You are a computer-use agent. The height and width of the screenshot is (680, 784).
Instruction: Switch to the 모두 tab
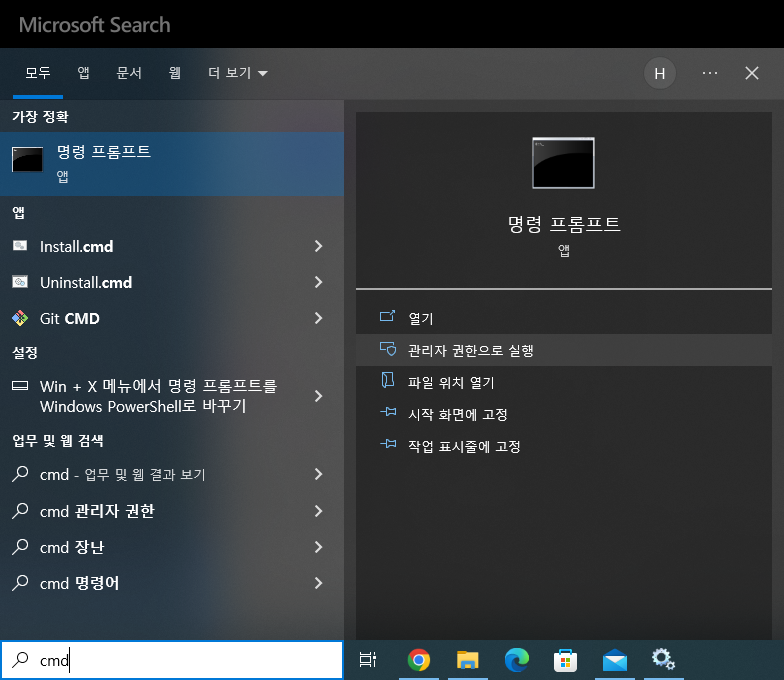[38, 74]
